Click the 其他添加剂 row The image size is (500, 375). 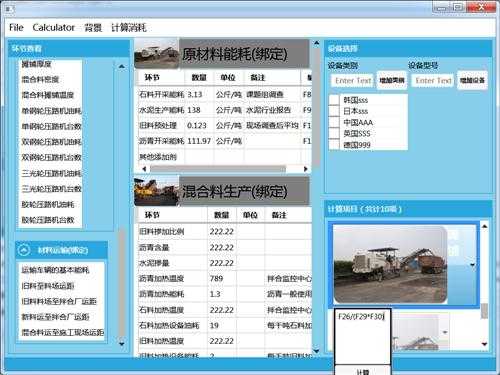tap(224, 157)
